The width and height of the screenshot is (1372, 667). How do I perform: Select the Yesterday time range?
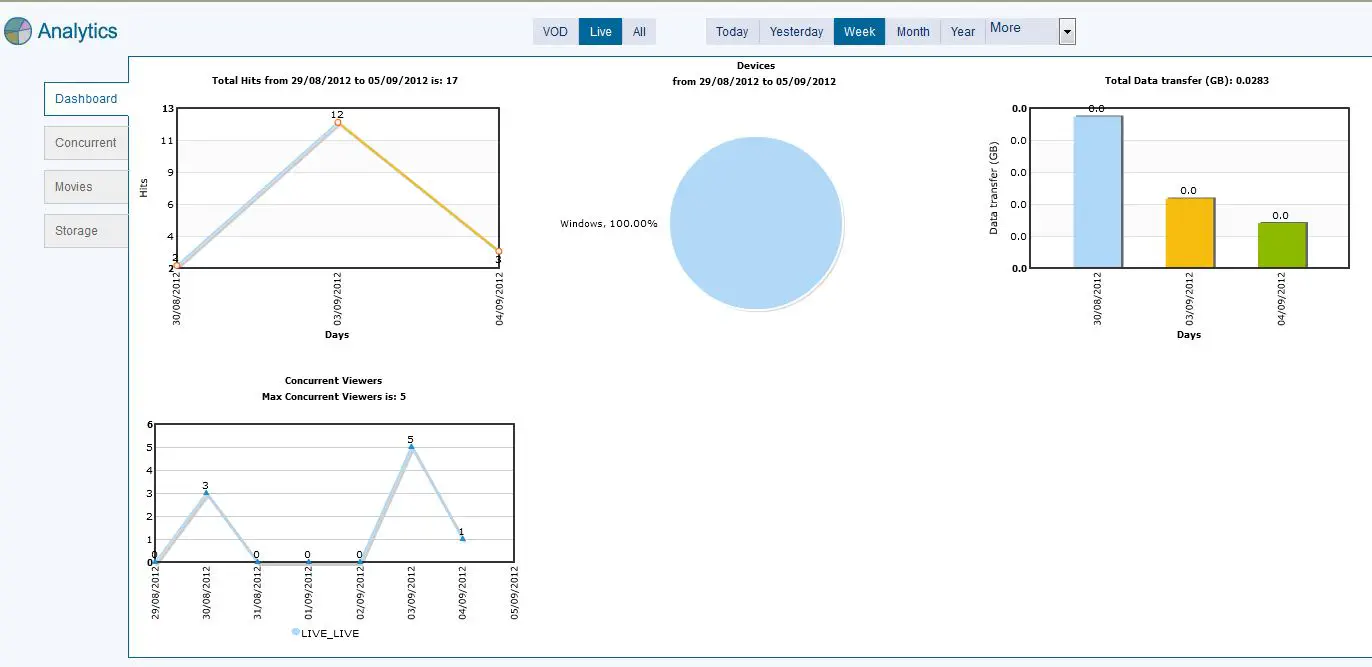796,32
